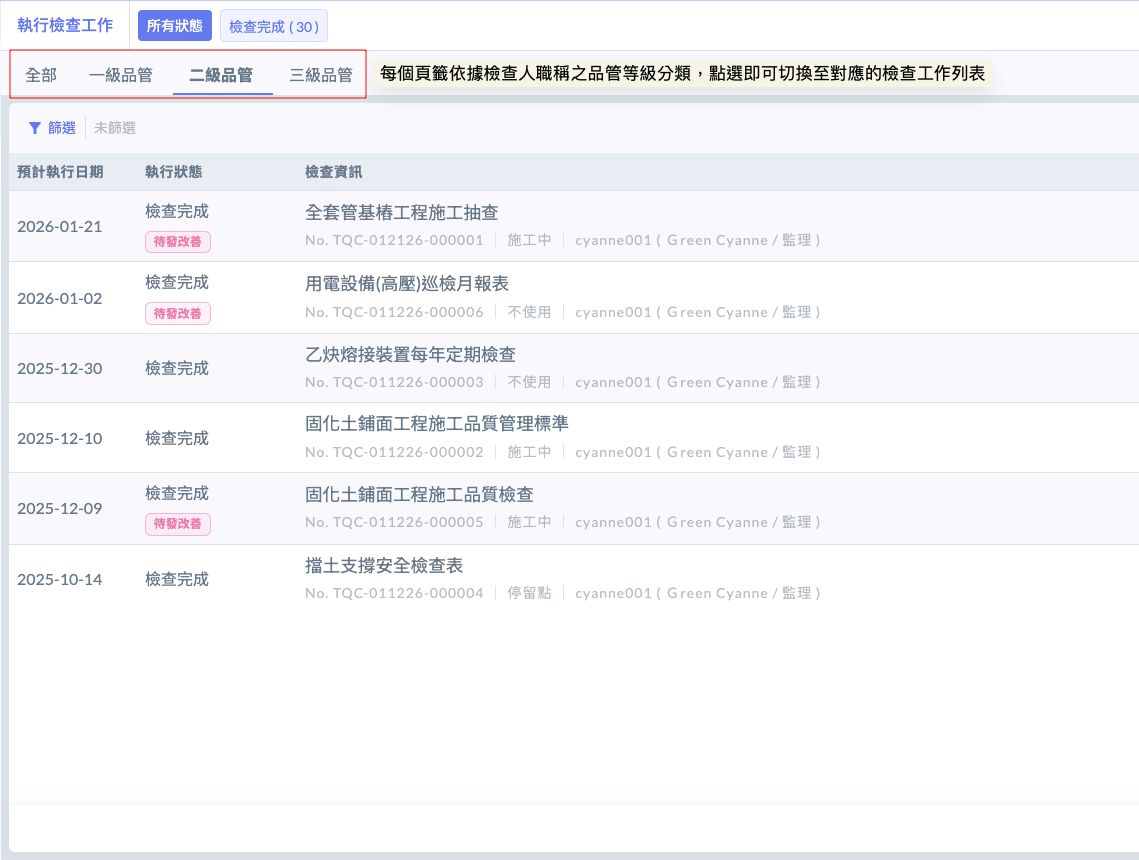Click the 預計執行日期 column header
This screenshot has height=860, width=1139.
(60, 172)
